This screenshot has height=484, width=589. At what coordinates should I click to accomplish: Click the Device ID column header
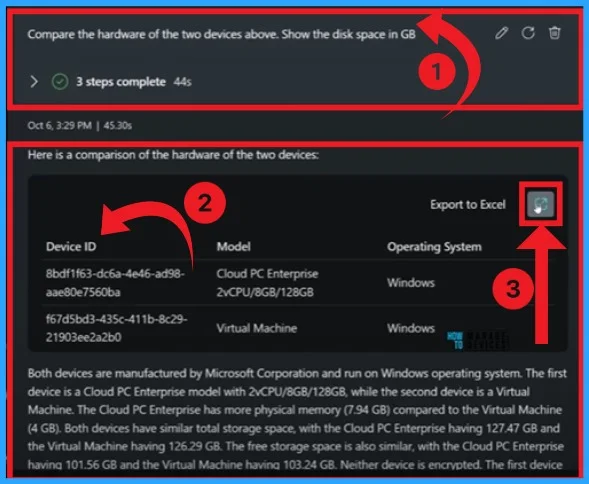[71, 247]
